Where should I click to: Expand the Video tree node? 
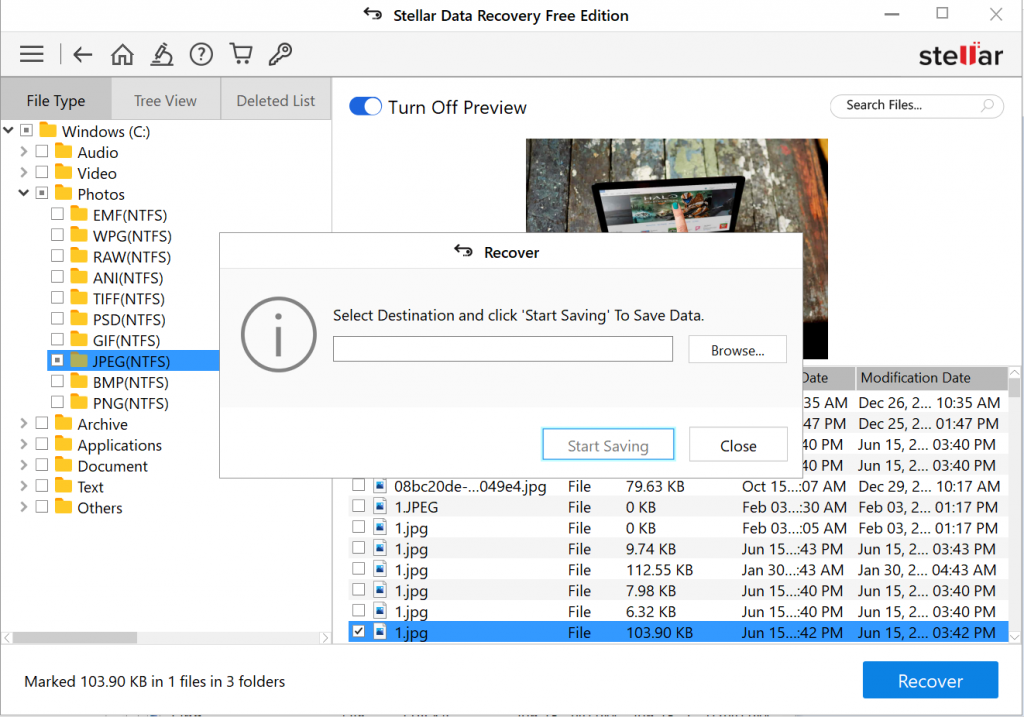click(x=24, y=172)
